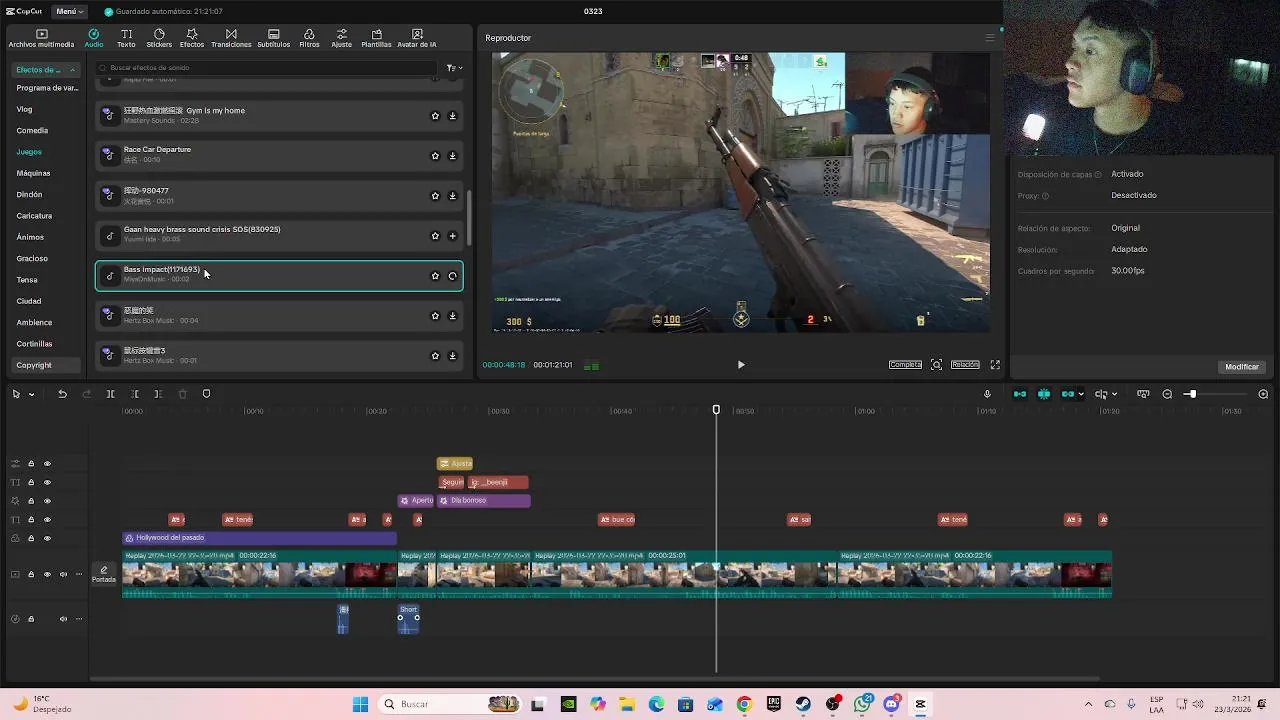Select the Hollywood del pasado filter clip
1280x720 pixels.
259,538
